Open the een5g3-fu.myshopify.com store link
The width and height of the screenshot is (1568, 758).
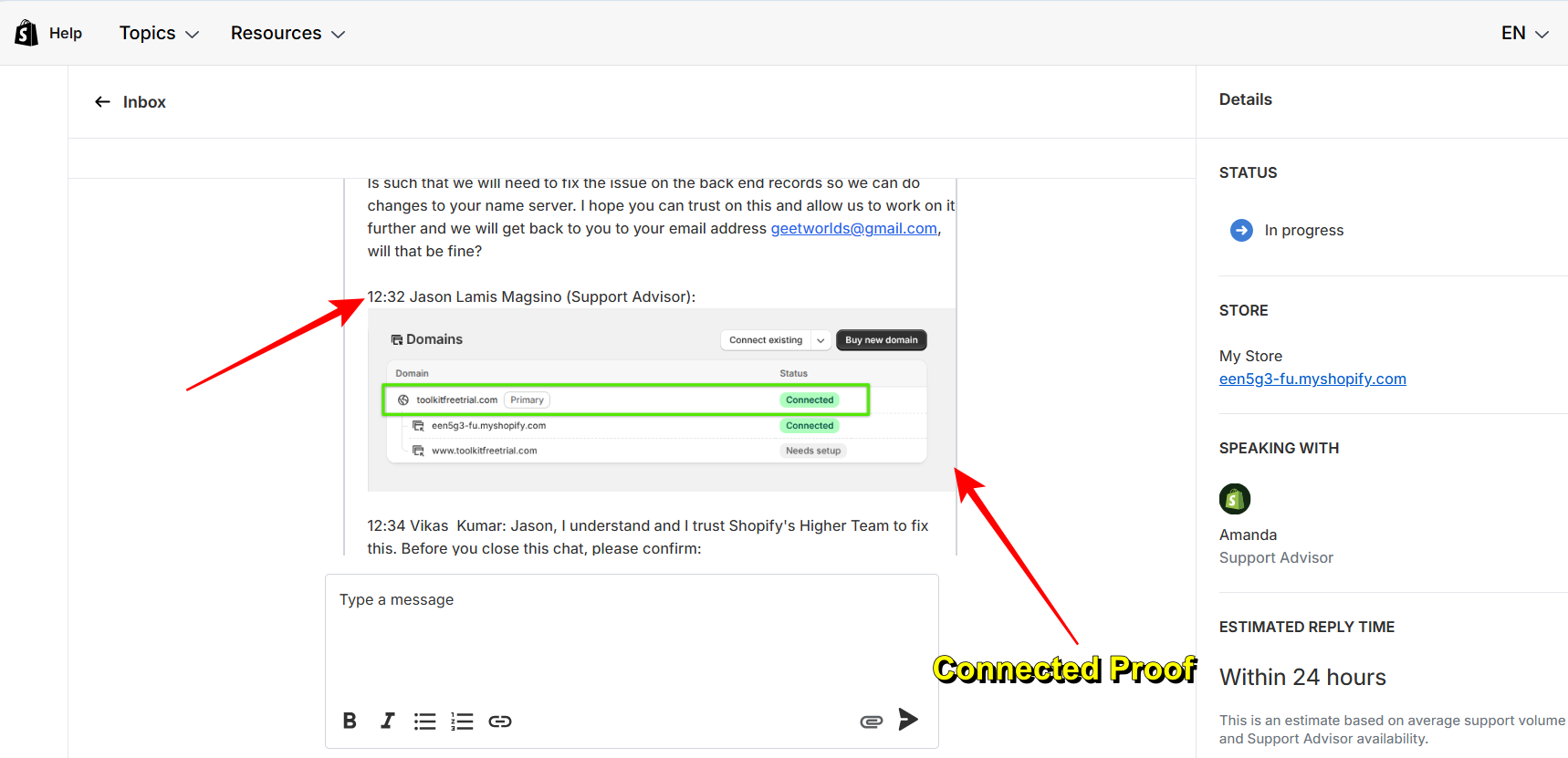coord(1312,379)
